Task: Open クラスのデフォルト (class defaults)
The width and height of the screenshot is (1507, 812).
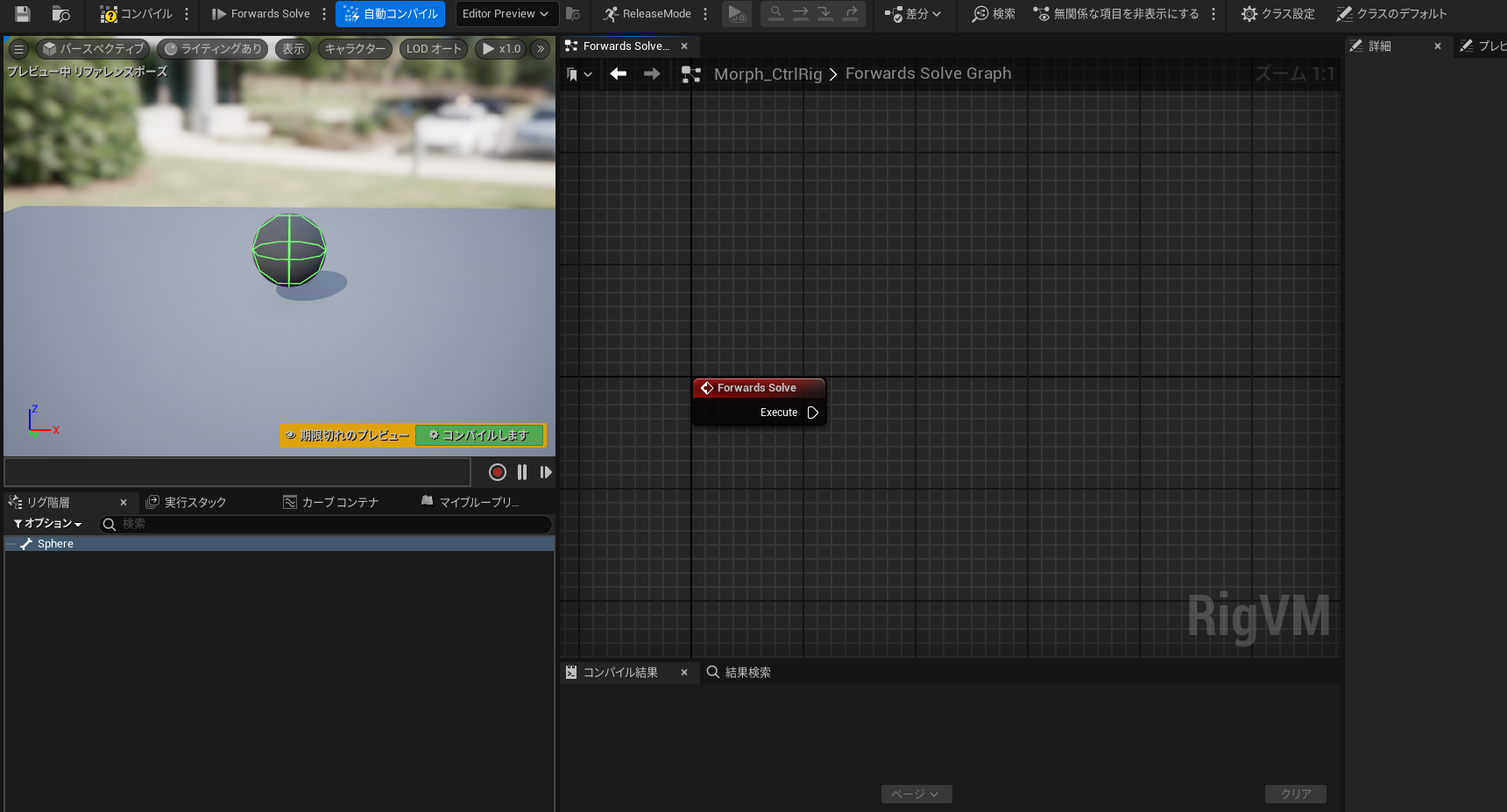Action: (x=1390, y=14)
